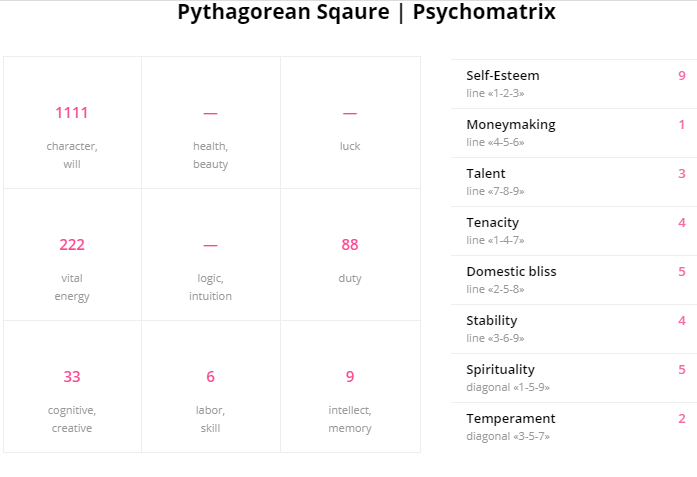
Task: Click the Tenacity row
Action: tap(574, 231)
